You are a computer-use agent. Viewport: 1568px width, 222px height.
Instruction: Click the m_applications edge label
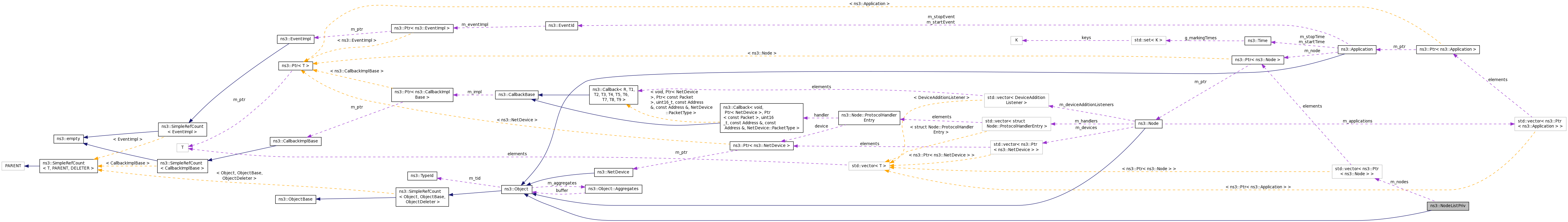pyautogui.click(x=1357, y=121)
